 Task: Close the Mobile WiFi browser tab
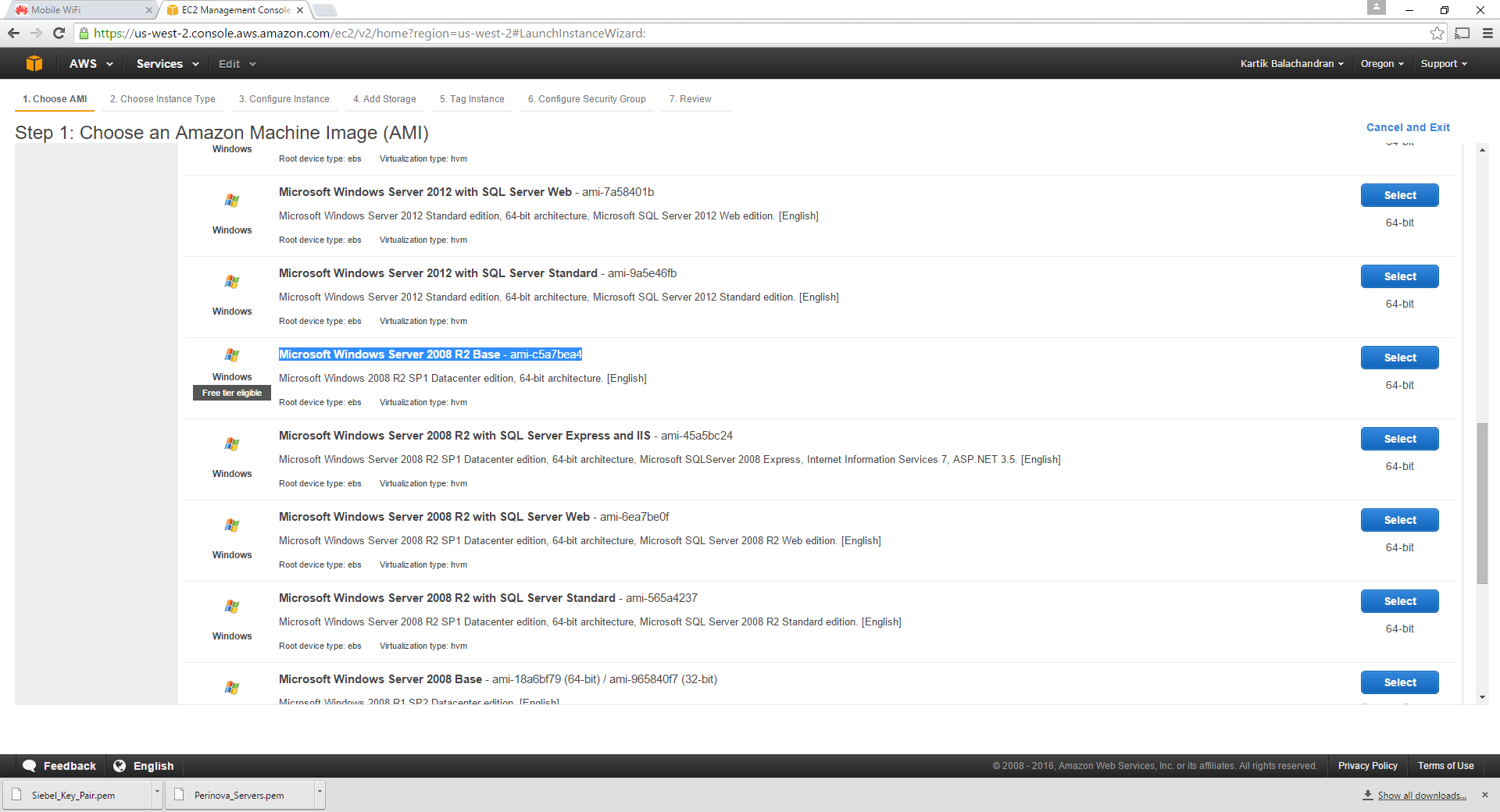[x=148, y=10]
